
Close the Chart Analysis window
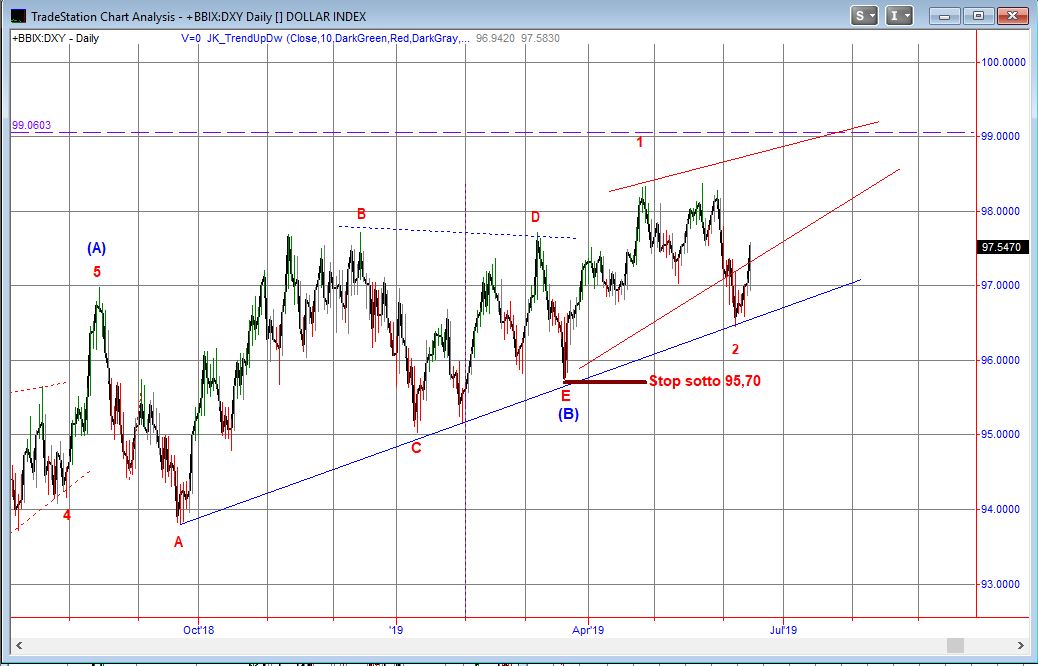pos(1012,16)
